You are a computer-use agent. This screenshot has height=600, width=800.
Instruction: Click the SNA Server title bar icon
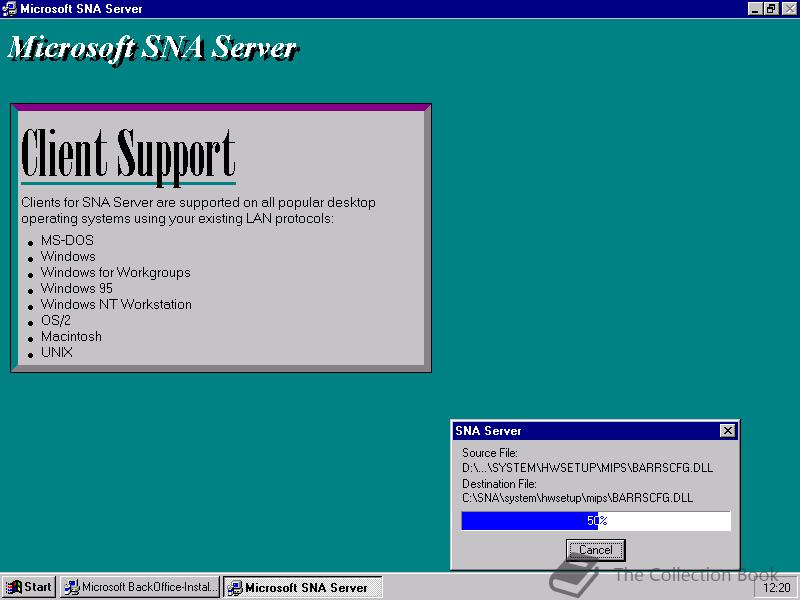10,8
